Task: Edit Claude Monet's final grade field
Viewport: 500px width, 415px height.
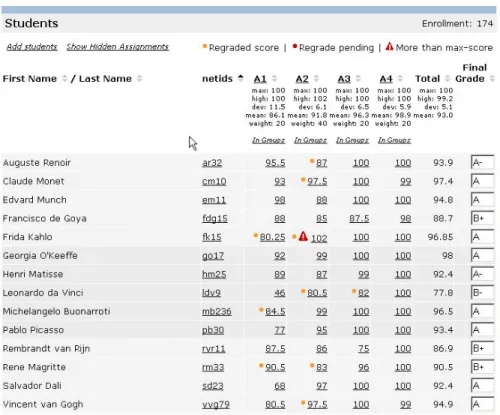Action: point(482,181)
